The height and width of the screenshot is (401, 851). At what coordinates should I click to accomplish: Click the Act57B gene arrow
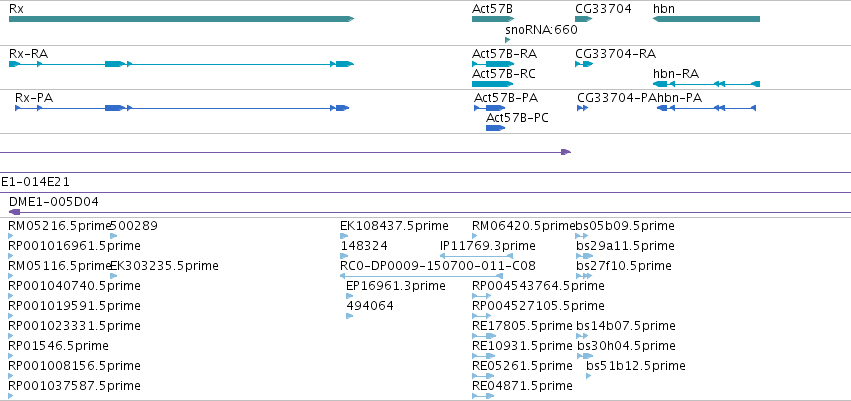coord(493,19)
